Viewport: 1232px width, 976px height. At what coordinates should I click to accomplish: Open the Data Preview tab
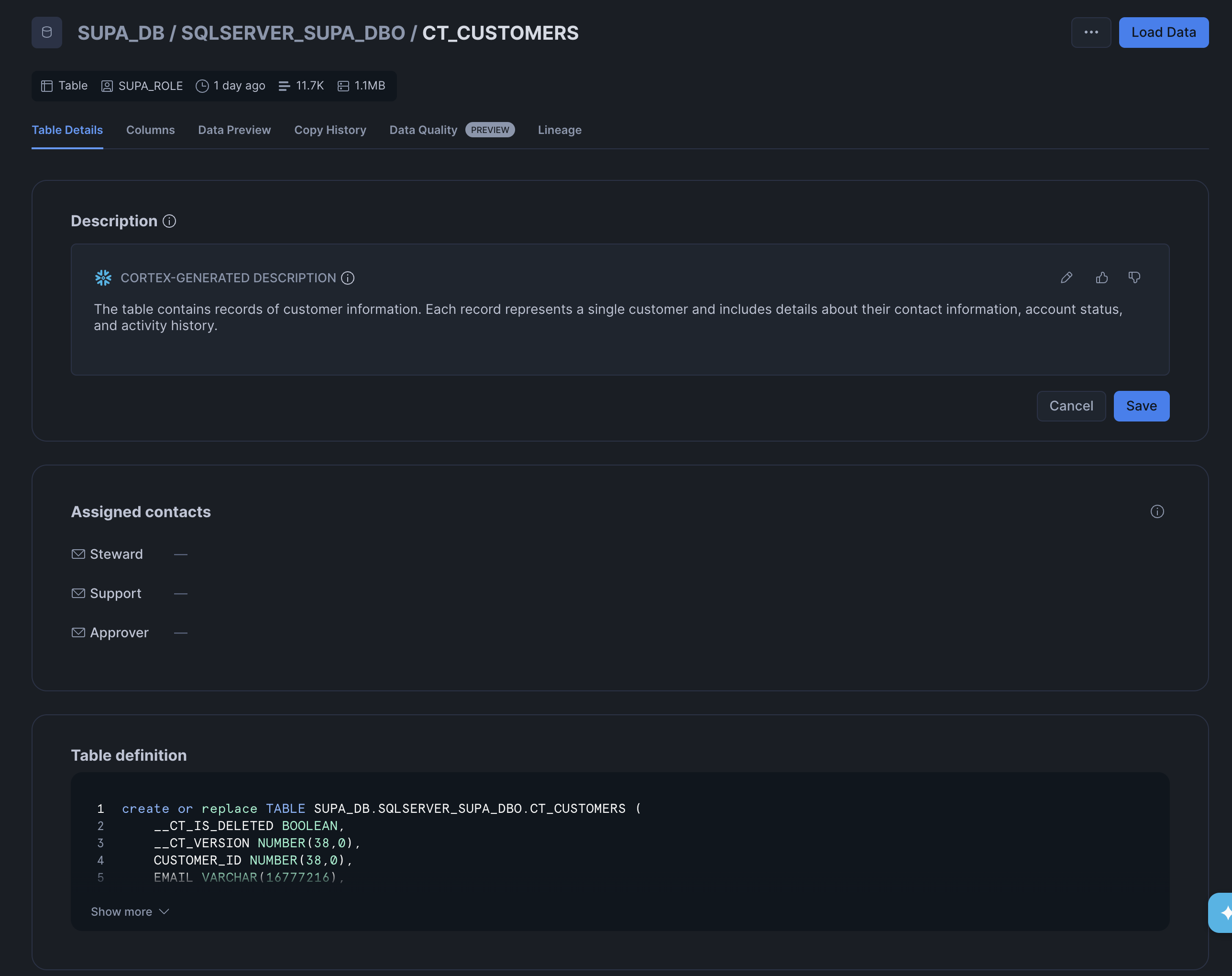click(x=234, y=130)
